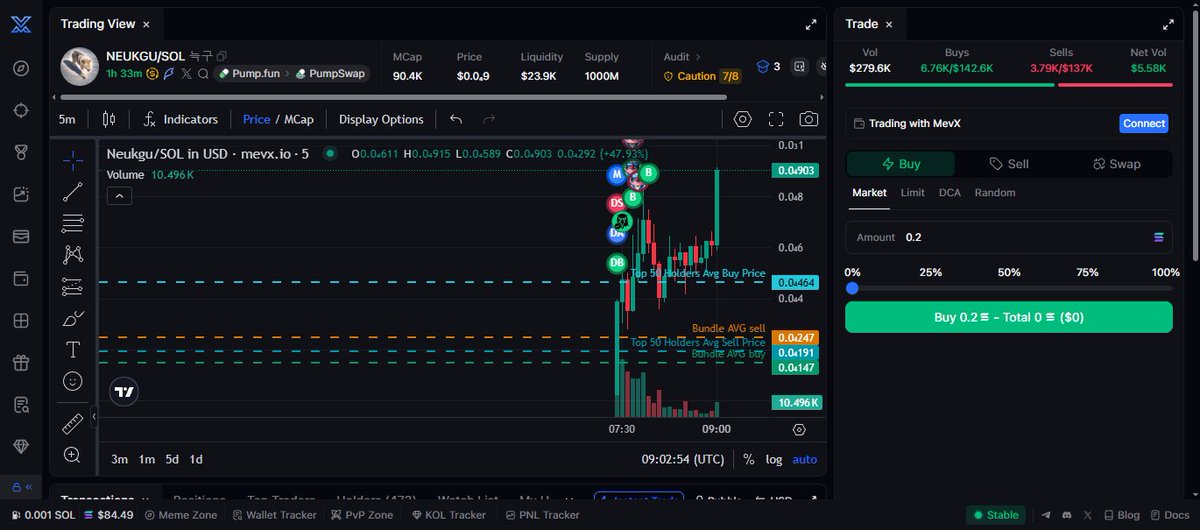The height and width of the screenshot is (530, 1200).
Task: Open the compass Discover icon in sidebar
Action: pyautogui.click(x=21, y=68)
